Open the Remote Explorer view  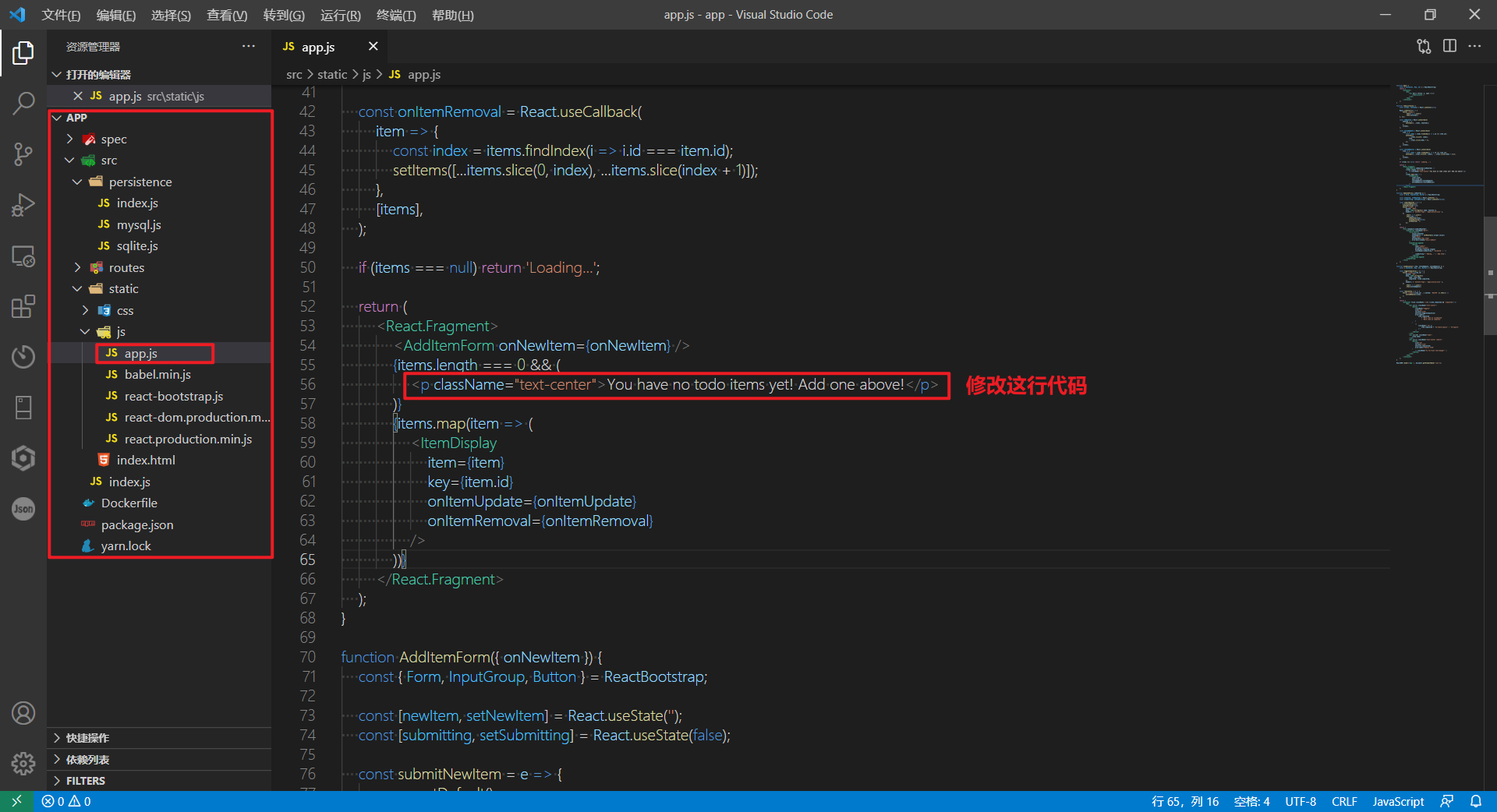(x=23, y=256)
